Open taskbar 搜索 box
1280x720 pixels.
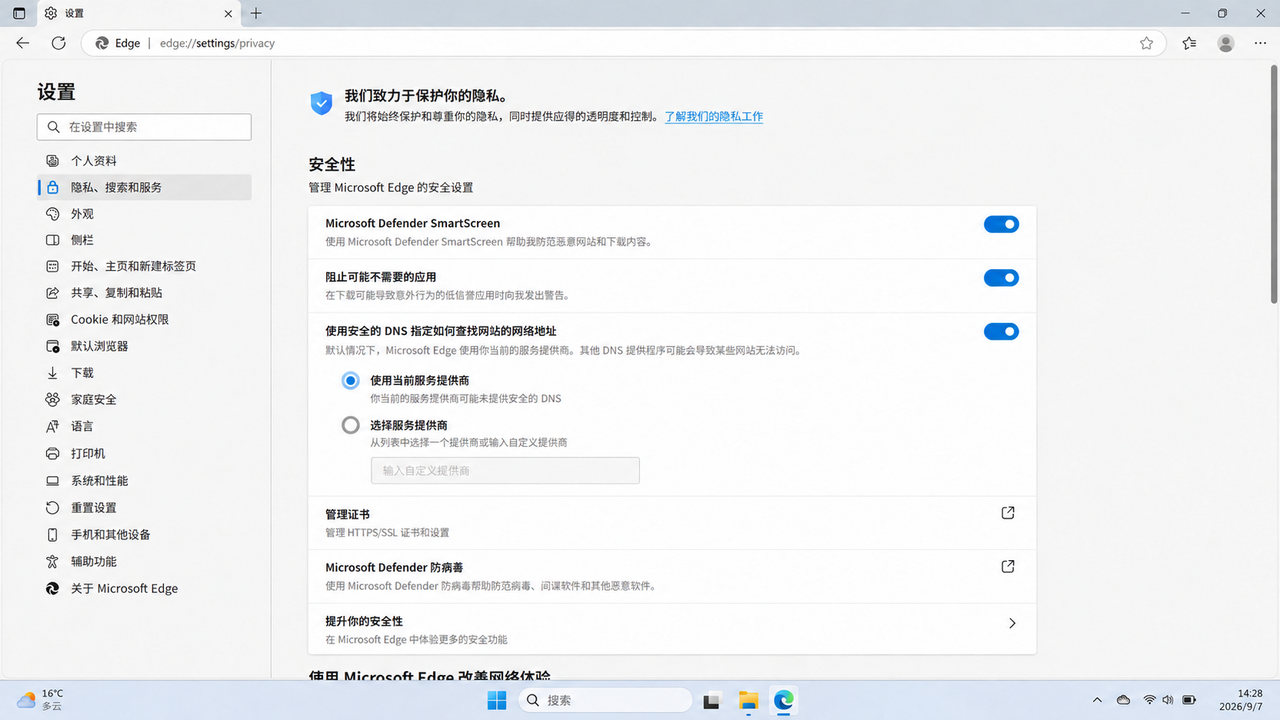(604, 700)
